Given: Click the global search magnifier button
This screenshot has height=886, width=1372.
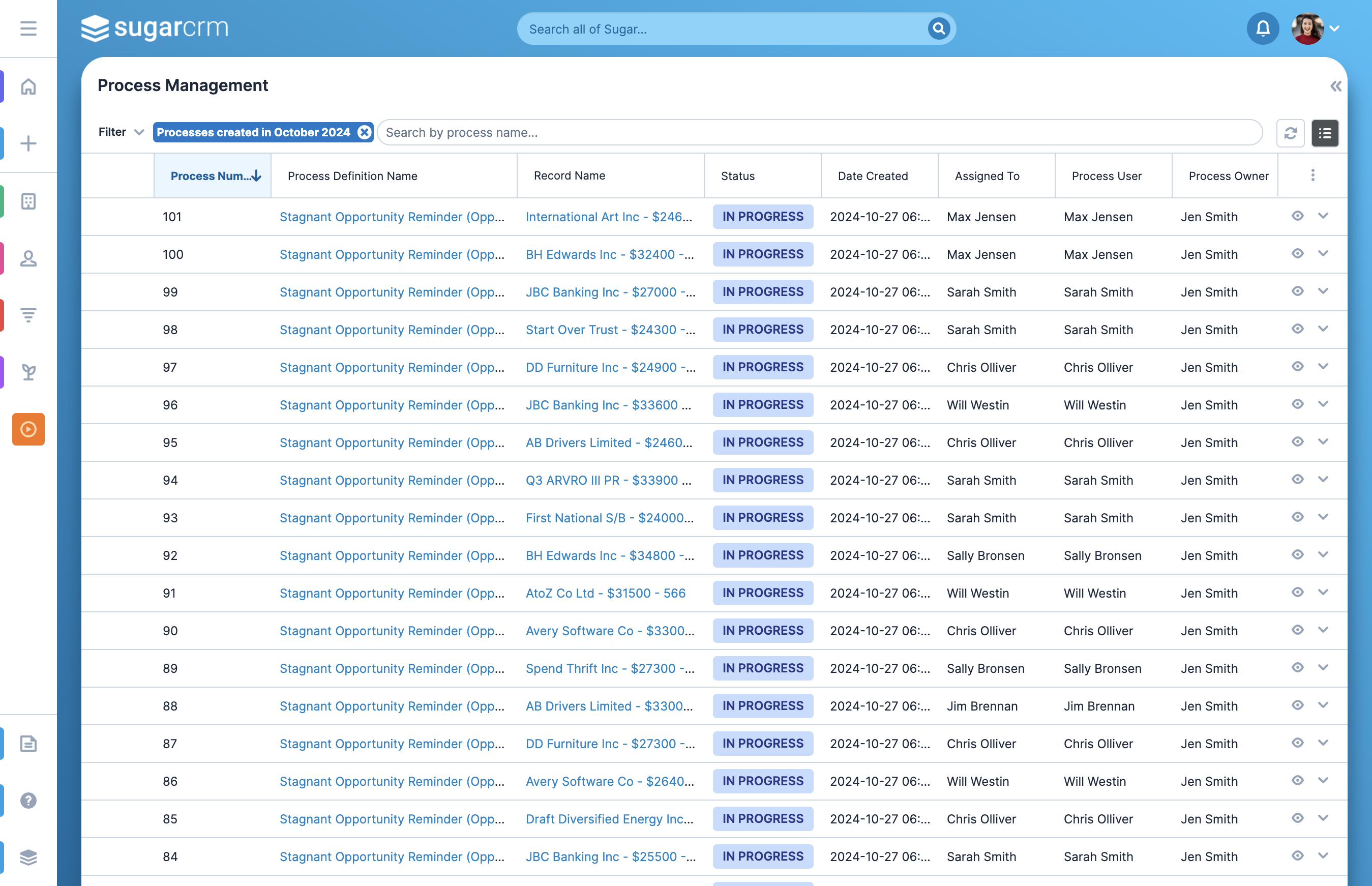Looking at the screenshot, I should point(938,28).
